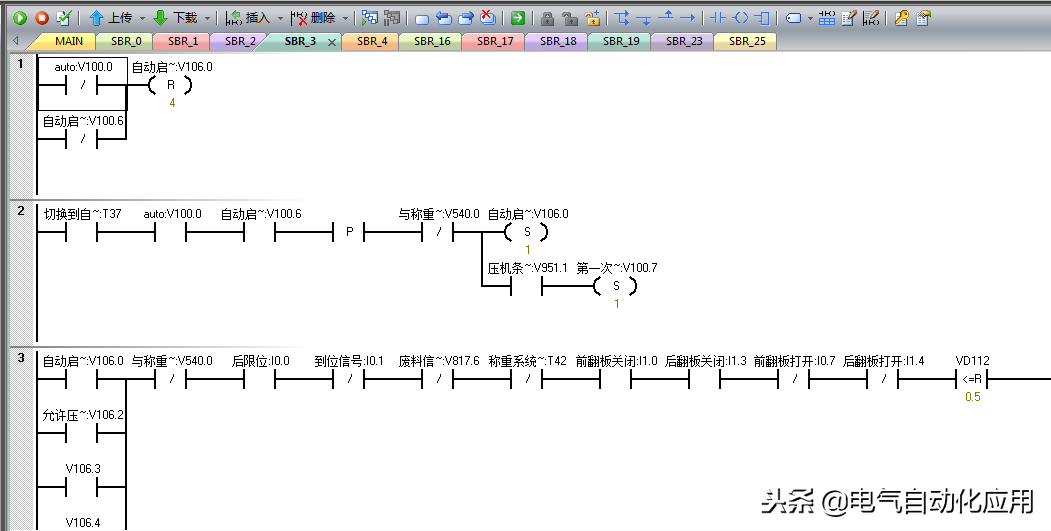
Task: Click the green Run PLC icon
Action: coord(20,18)
